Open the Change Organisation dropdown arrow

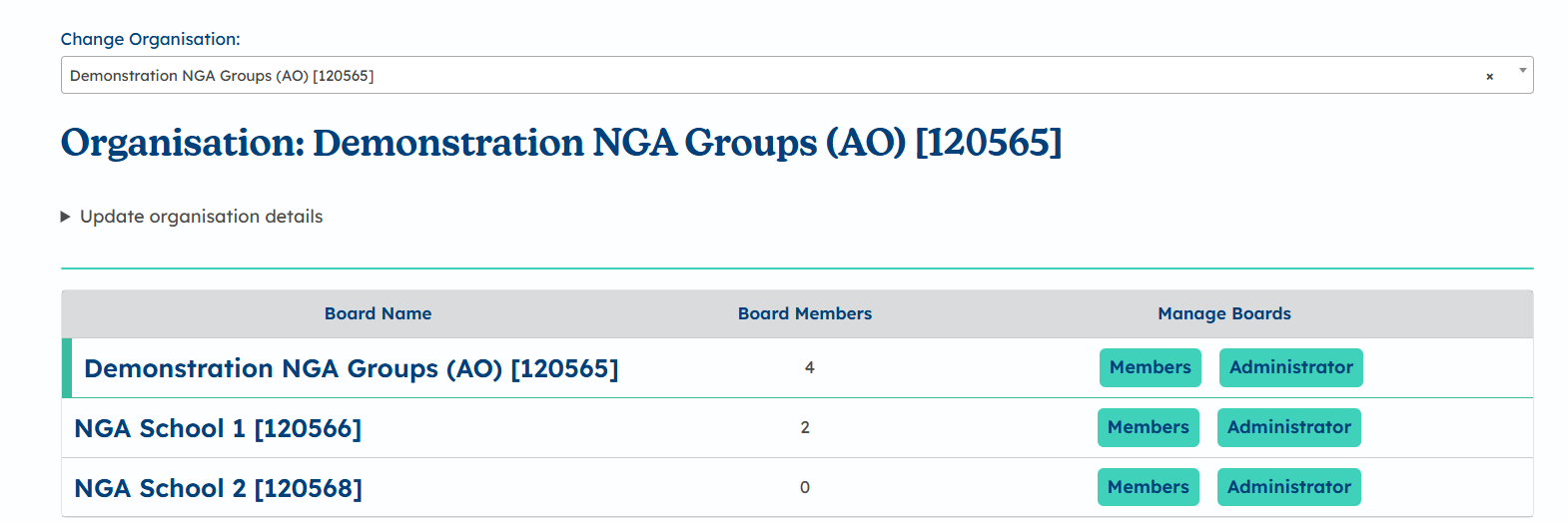coord(1522,71)
